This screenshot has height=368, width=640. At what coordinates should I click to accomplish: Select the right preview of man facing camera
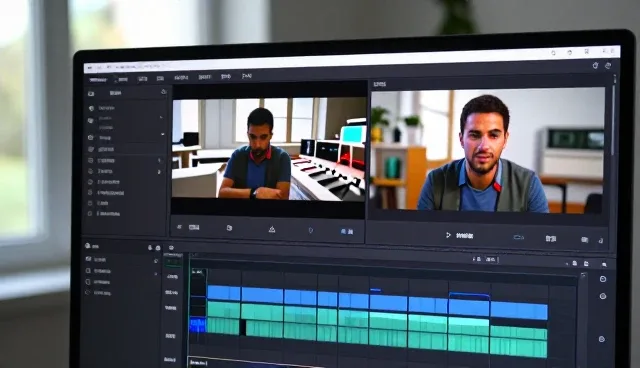tap(487, 151)
